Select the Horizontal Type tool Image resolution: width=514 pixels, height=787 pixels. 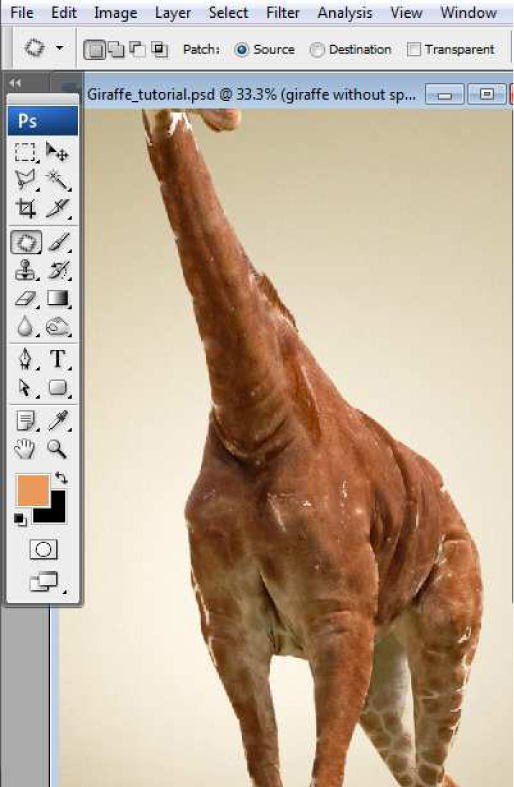58,359
